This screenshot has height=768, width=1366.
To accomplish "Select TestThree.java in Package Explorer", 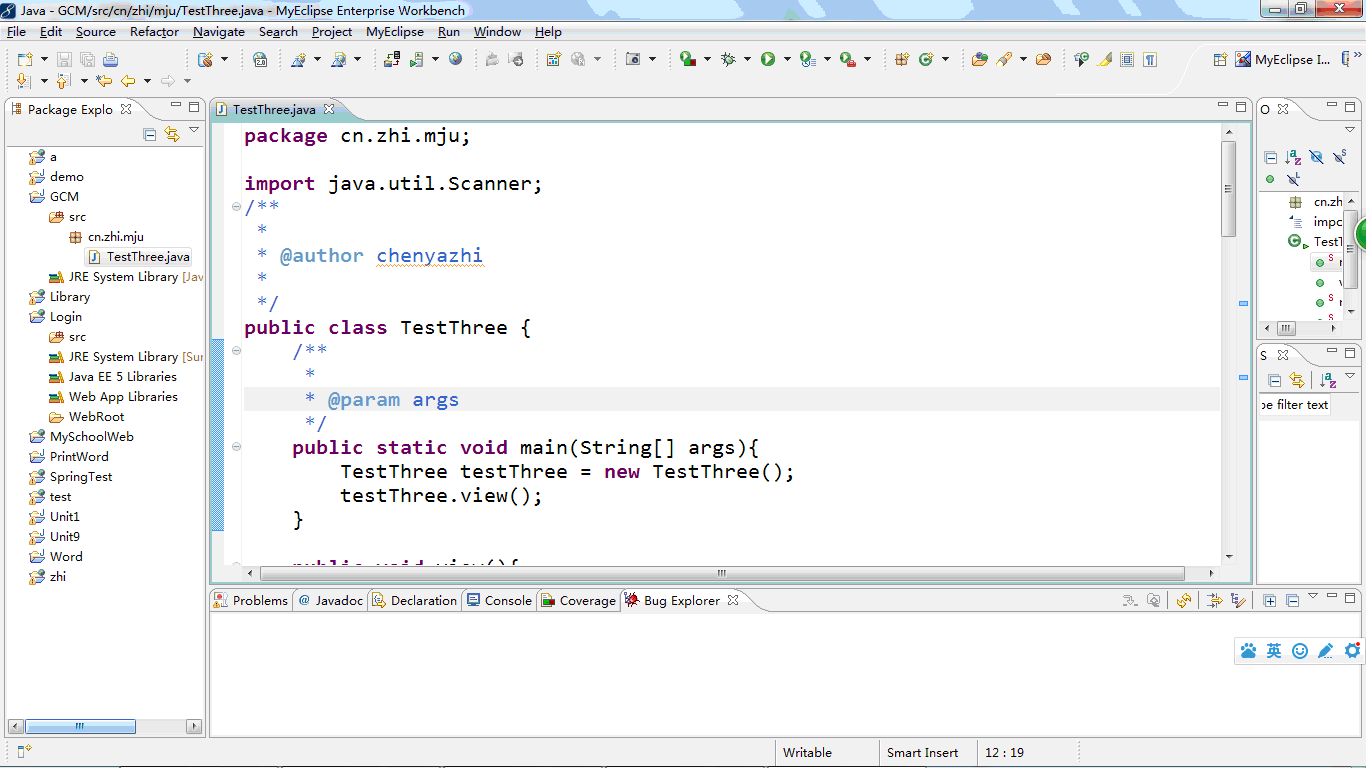I will (x=138, y=257).
